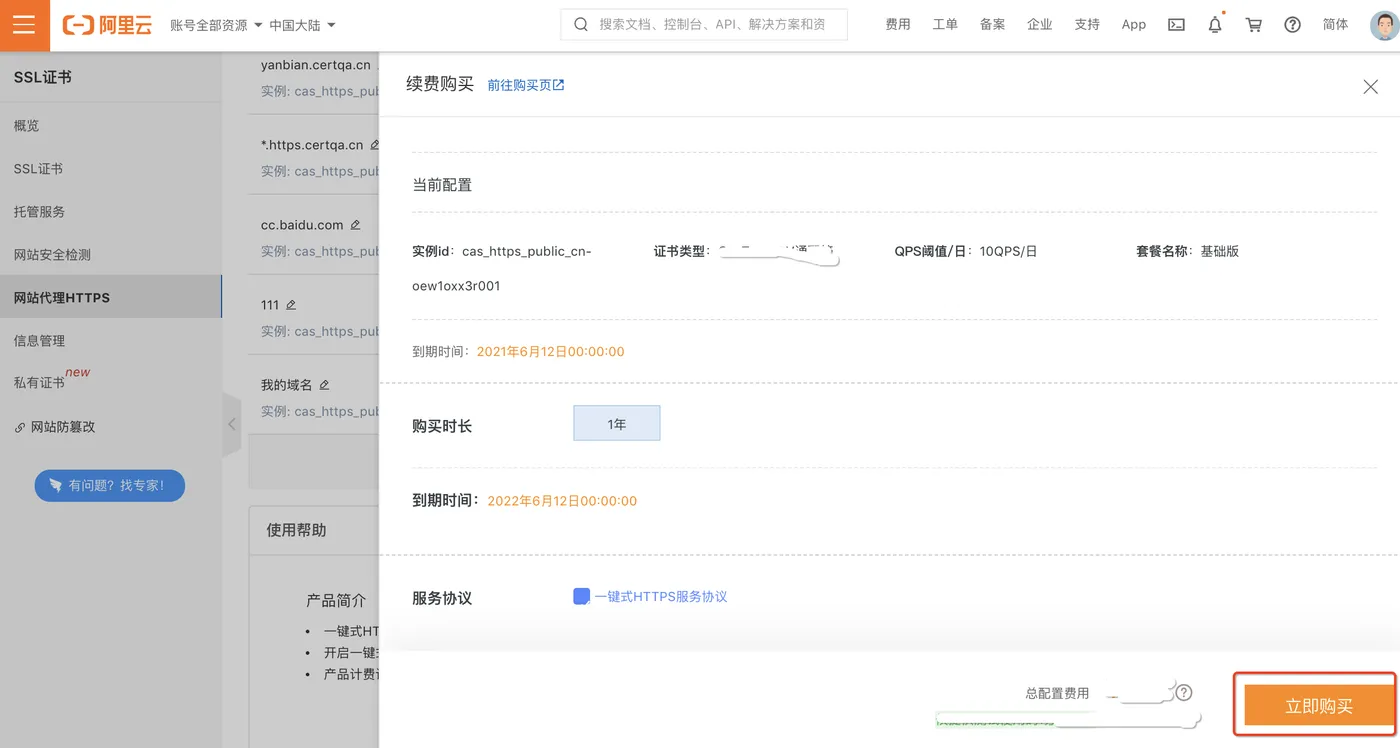The image size is (1400, 748).
Task: Open the shopping cart
Action: point(1253,25)
